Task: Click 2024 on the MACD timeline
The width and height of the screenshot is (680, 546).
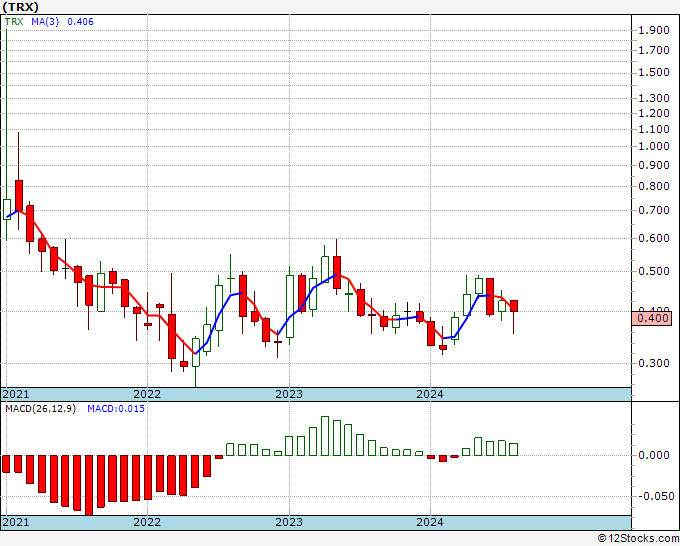Action: point(430,522)
